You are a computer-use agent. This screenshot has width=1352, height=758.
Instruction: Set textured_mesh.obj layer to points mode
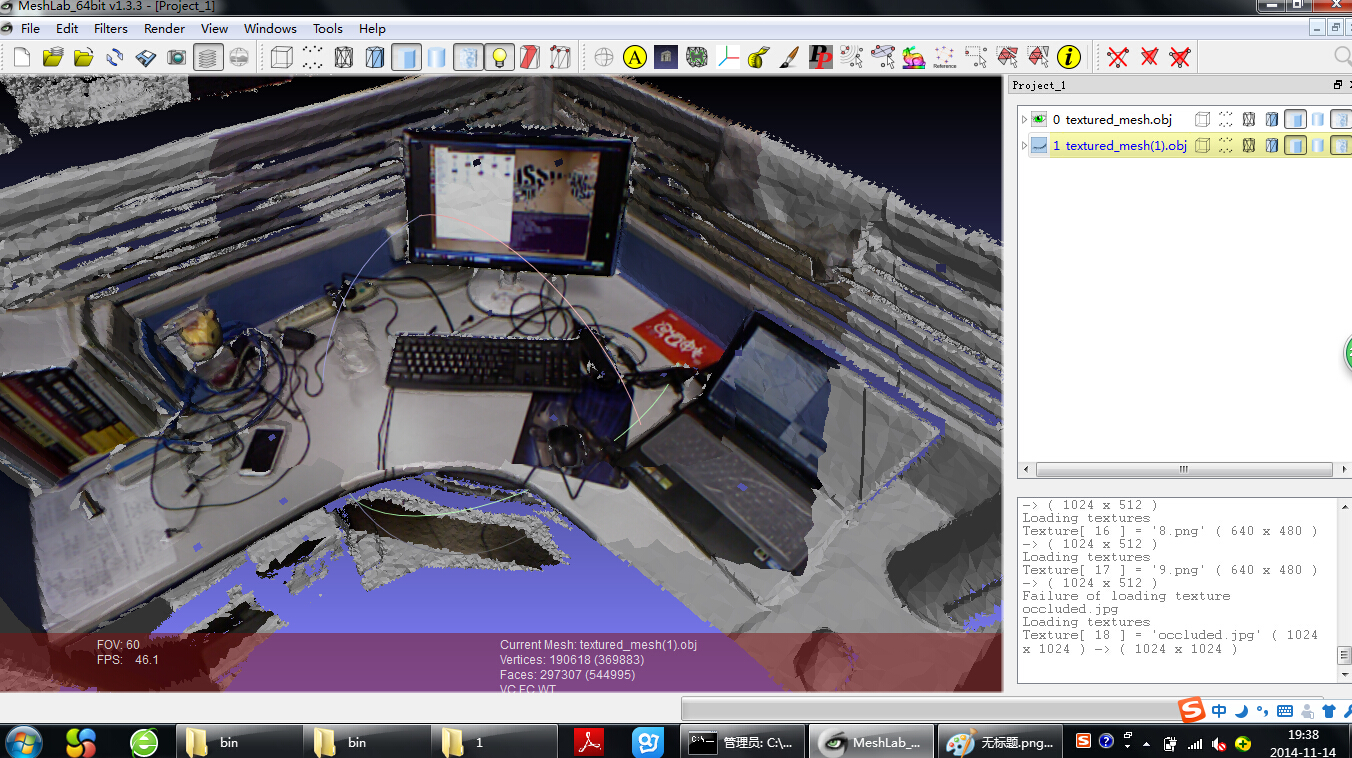[1225, 119]
